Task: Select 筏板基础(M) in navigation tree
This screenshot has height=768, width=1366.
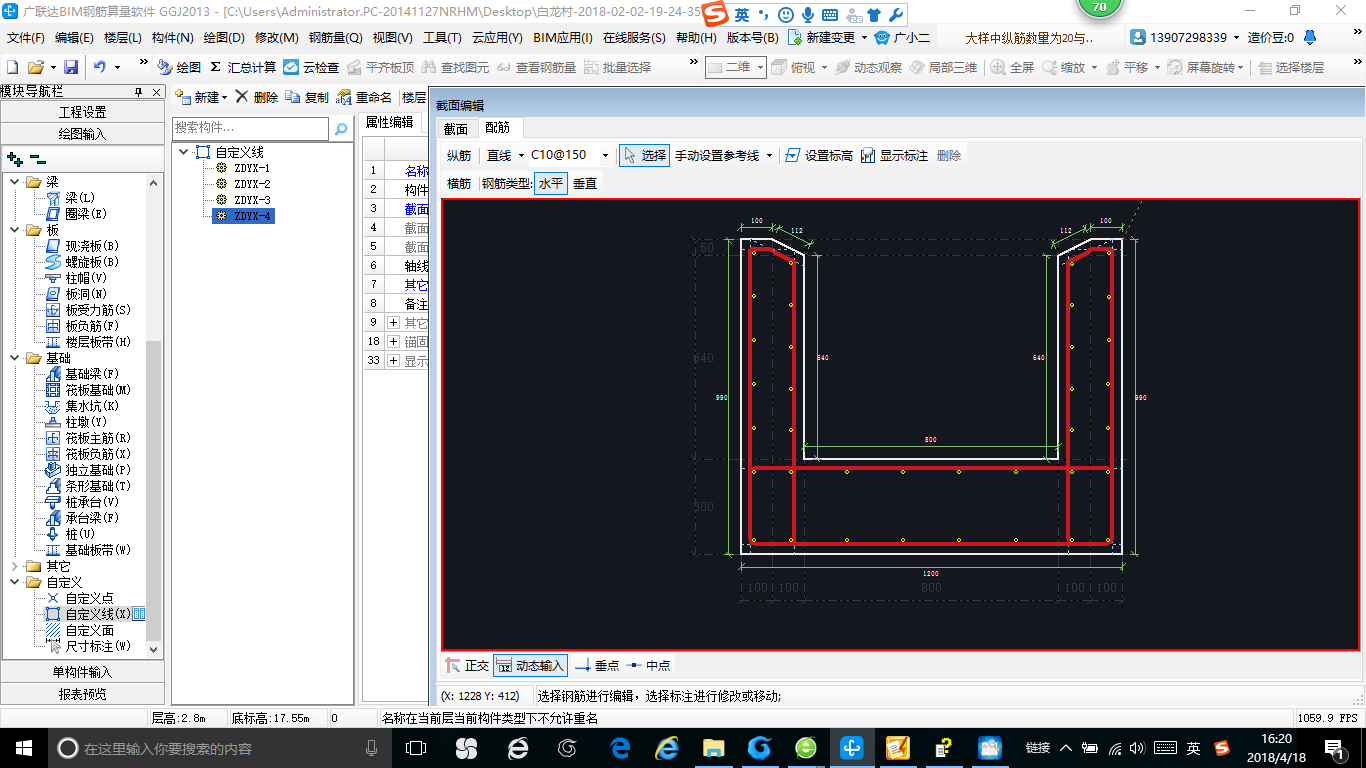Action: click(x=88, y=390)
